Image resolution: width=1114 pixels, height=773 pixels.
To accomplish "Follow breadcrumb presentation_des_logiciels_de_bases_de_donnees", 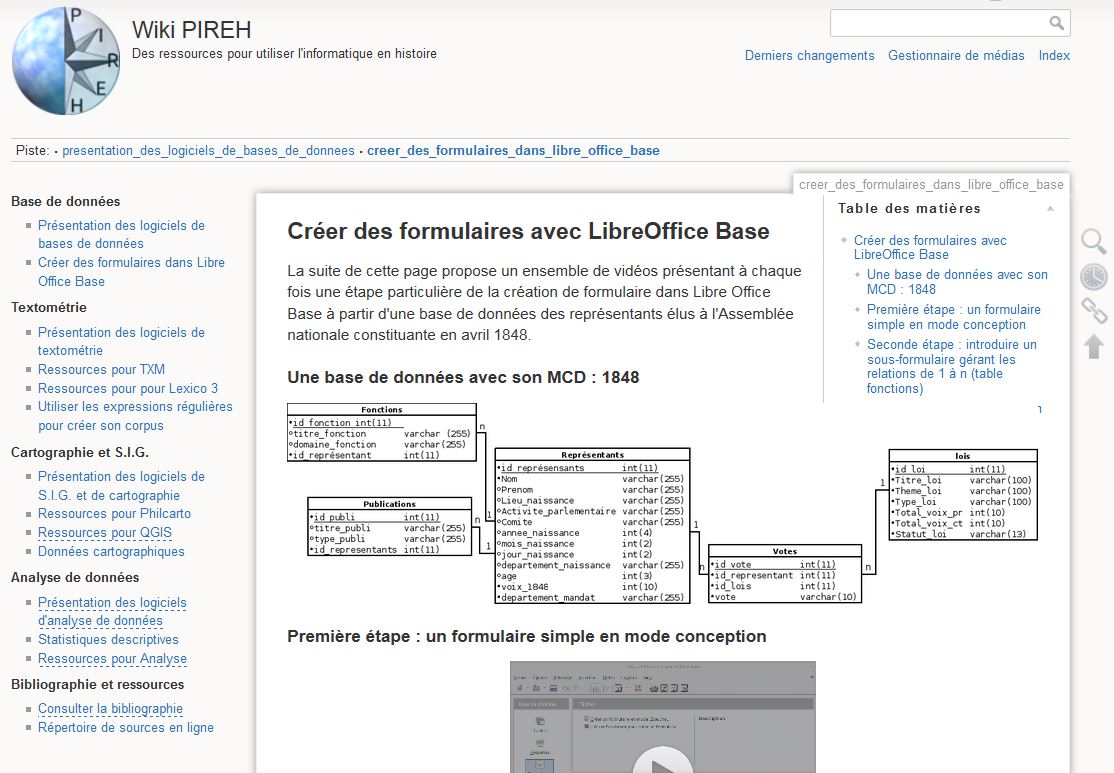I will click(208, 151).
